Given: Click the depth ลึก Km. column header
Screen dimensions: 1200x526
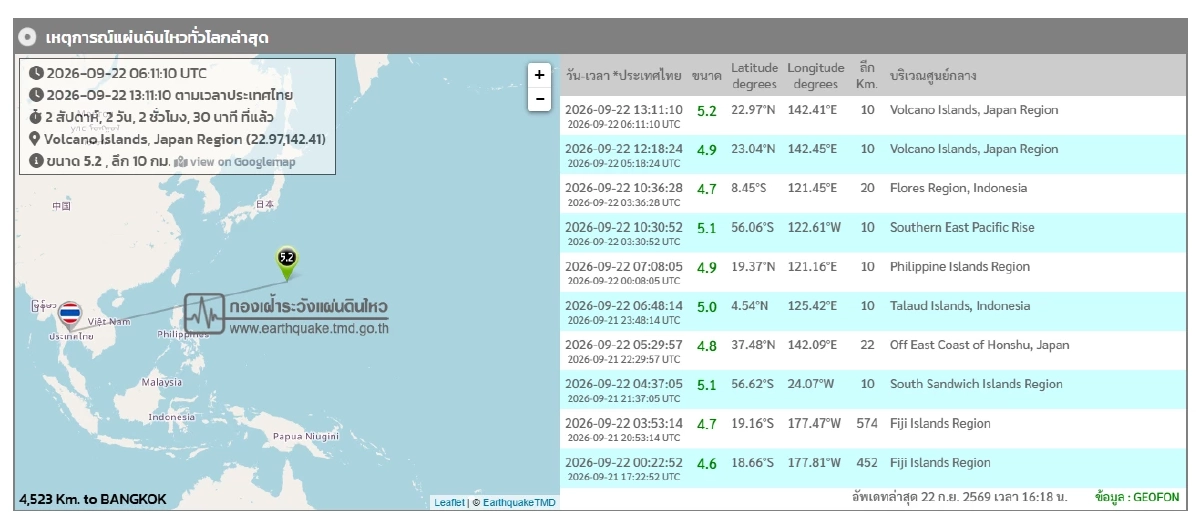Looking at the screenshot, I should point(867,76).
